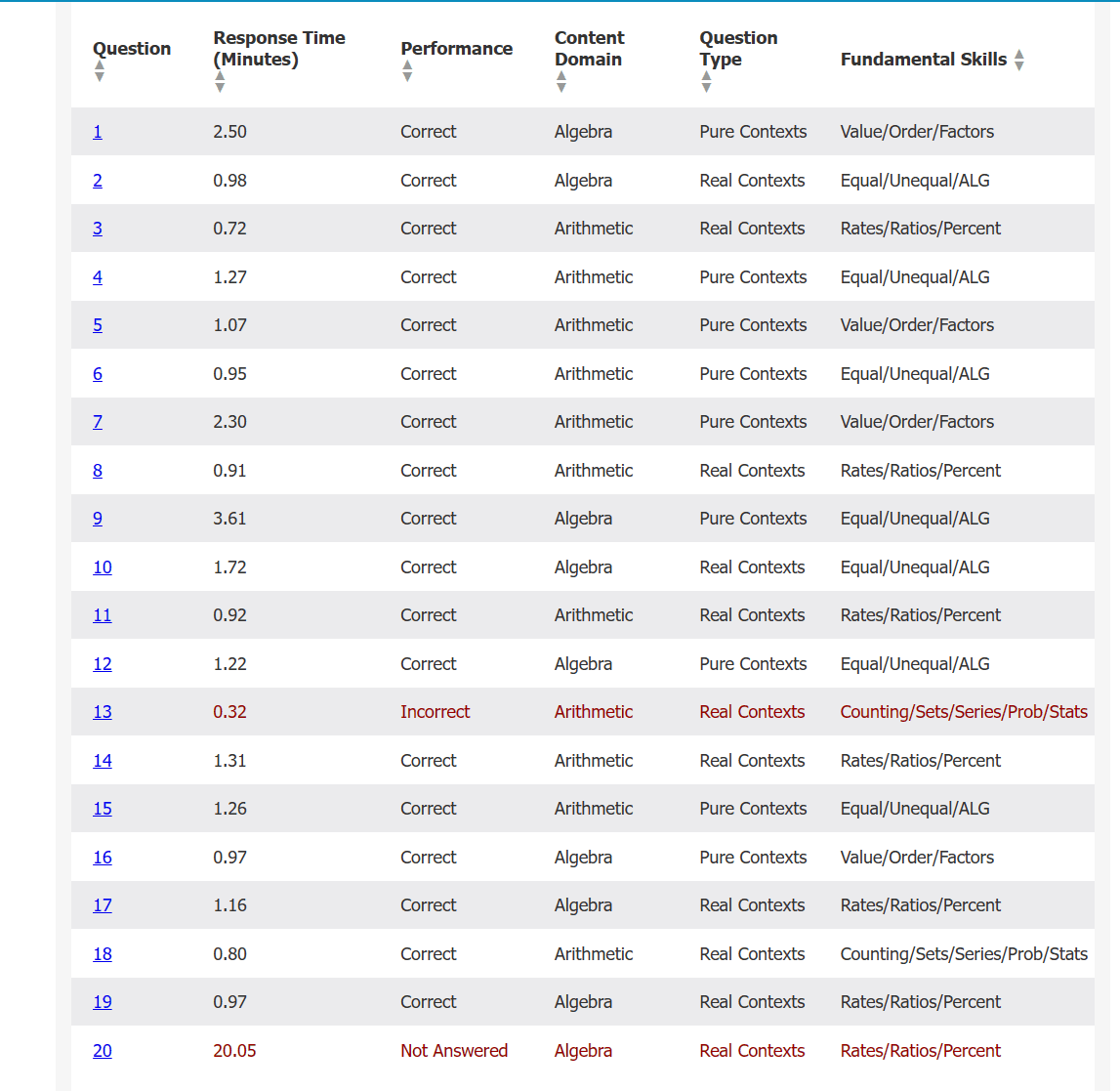Open question 11 details

(102, 614)
